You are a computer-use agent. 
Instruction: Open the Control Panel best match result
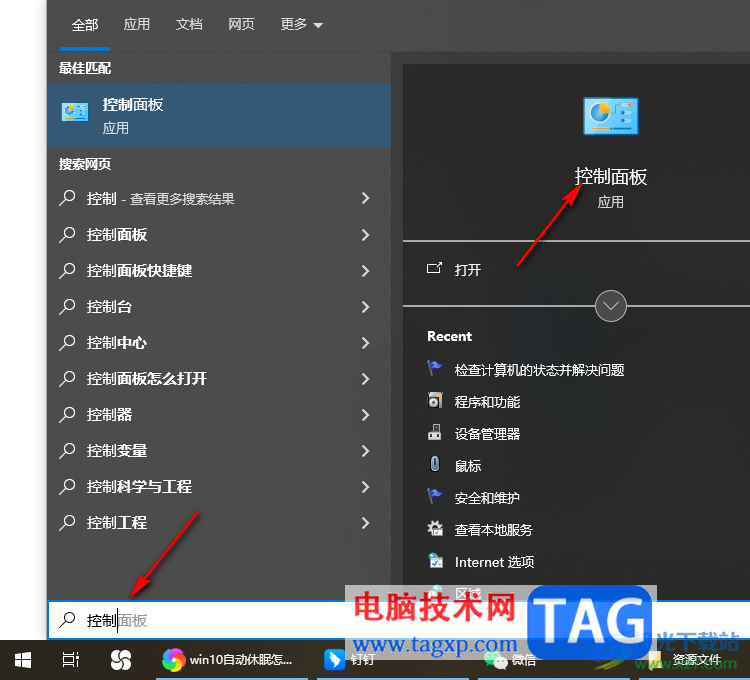(219, 116)
